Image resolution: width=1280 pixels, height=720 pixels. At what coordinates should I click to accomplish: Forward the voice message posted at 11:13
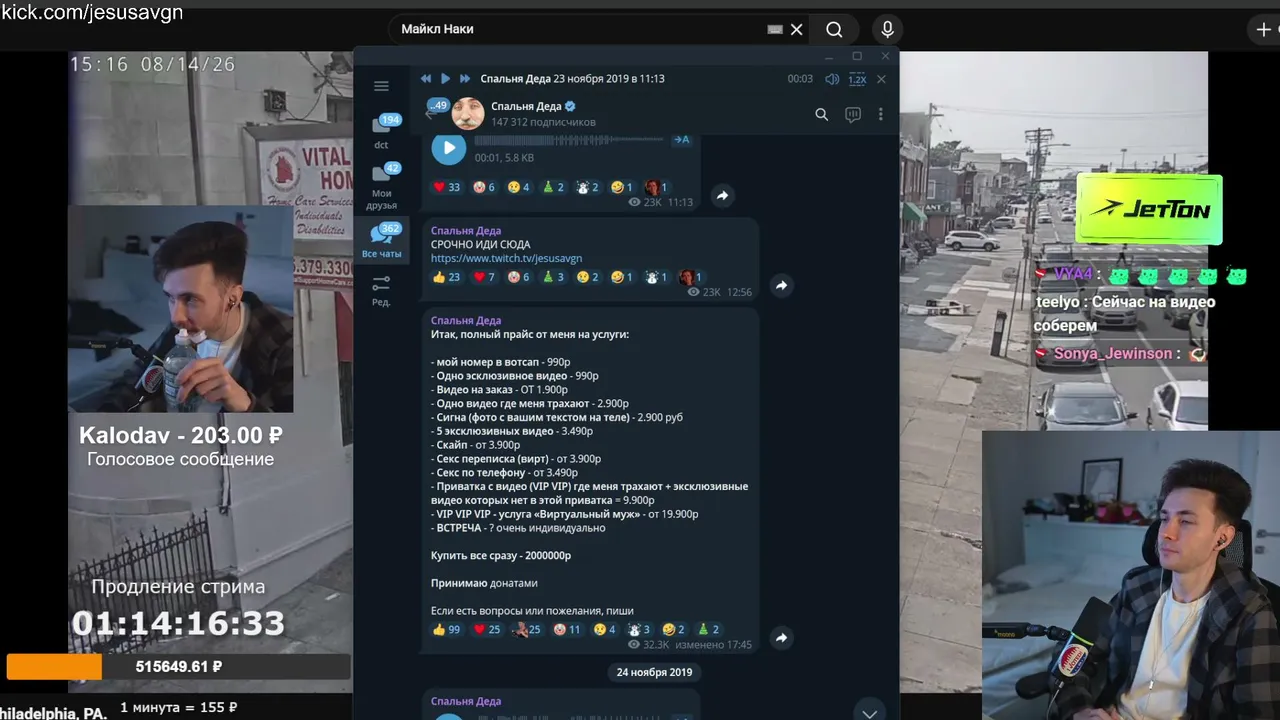722,196
